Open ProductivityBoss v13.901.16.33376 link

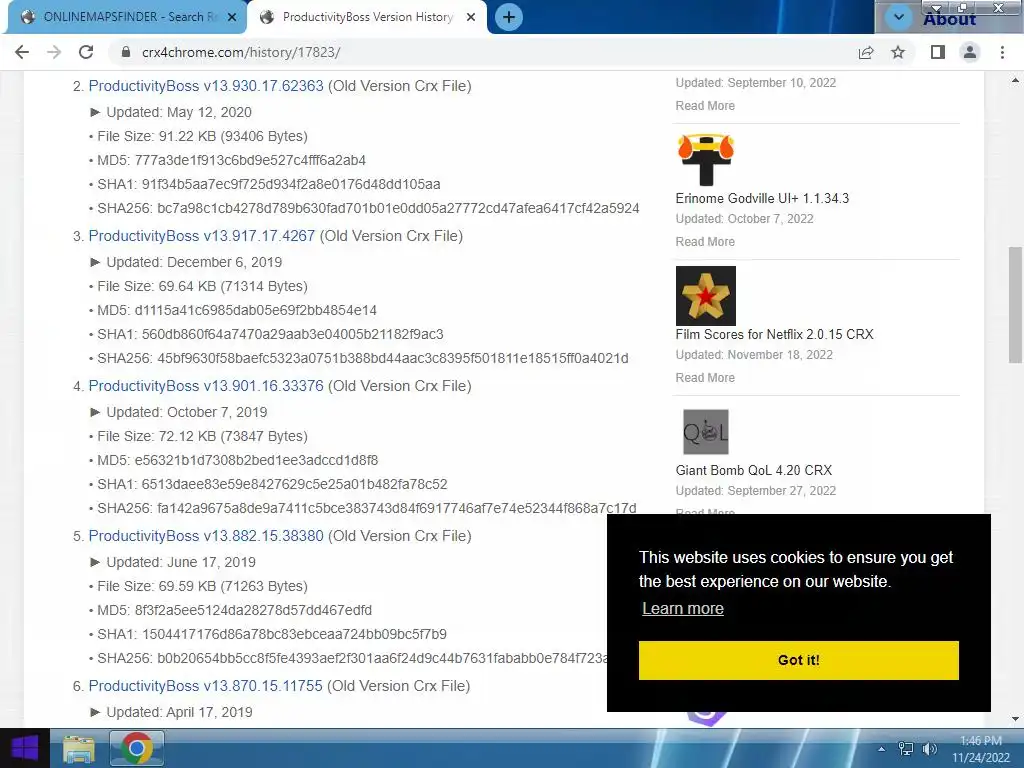coord(206,386)
